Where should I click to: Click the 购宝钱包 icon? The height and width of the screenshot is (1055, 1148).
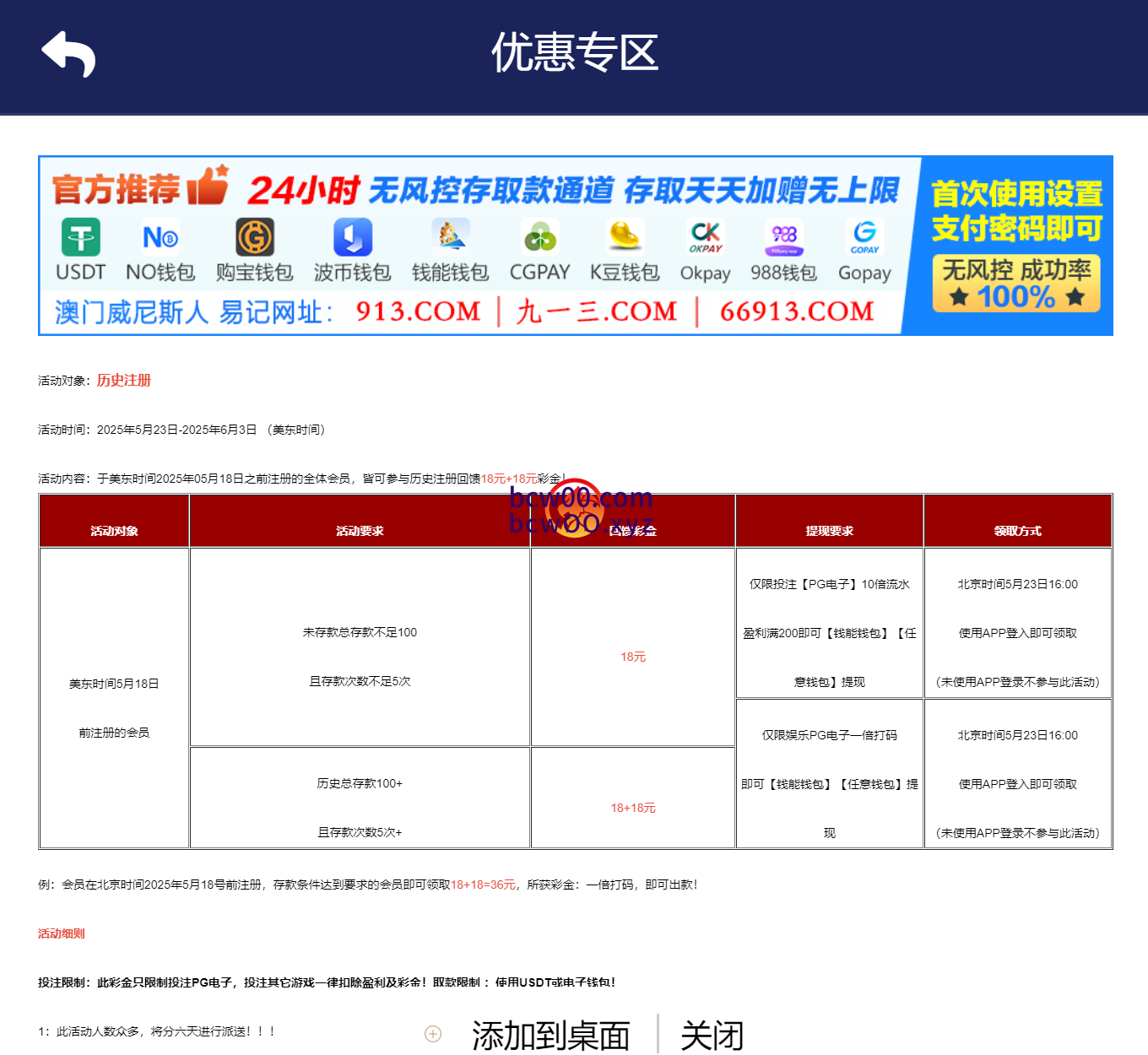pyautogui.click(x=255, y=237)
